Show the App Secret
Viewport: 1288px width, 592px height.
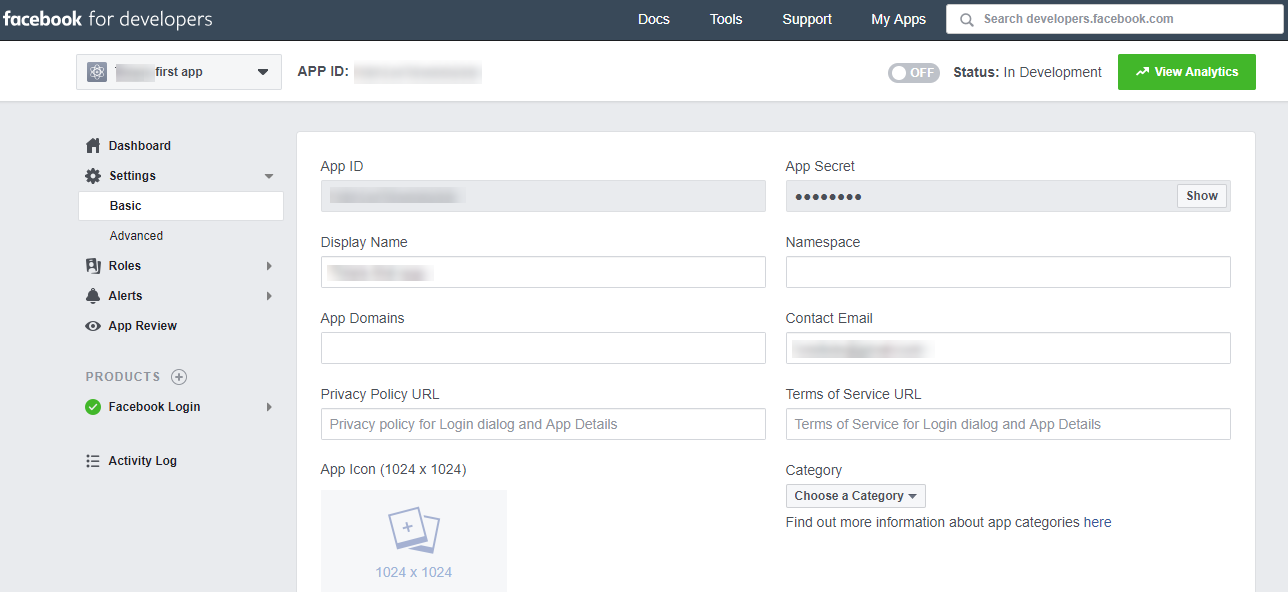click(1201, 196)
